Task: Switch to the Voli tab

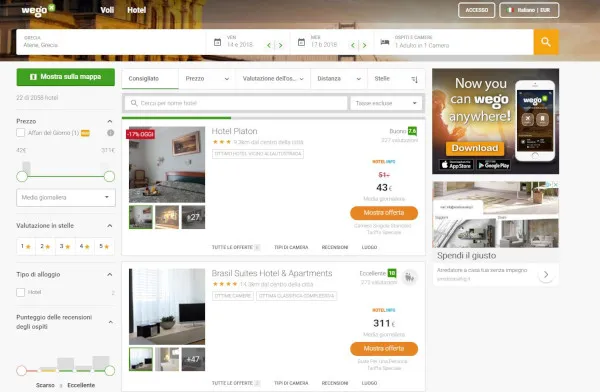Action: click(x=107, y=10)
